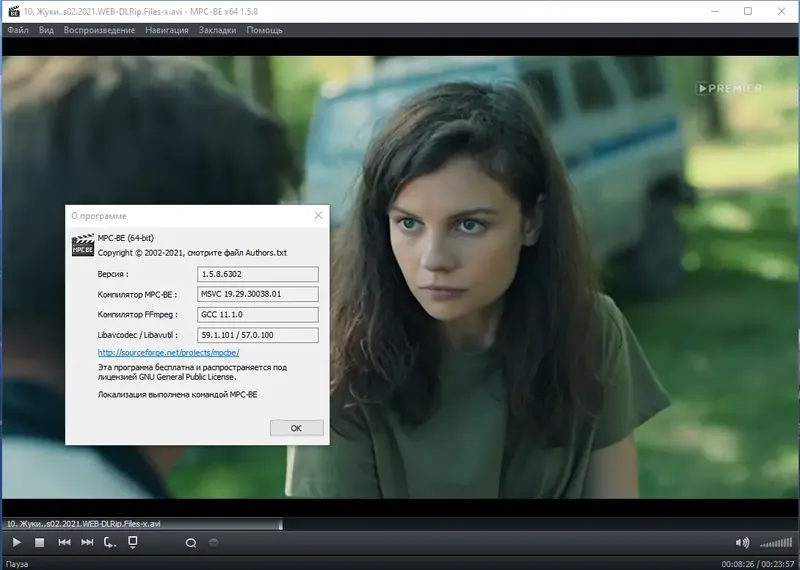The width and height of the screenshot is (800, 570).
Task: Open the Помощь menu
Action: click(x=264, y=30)
